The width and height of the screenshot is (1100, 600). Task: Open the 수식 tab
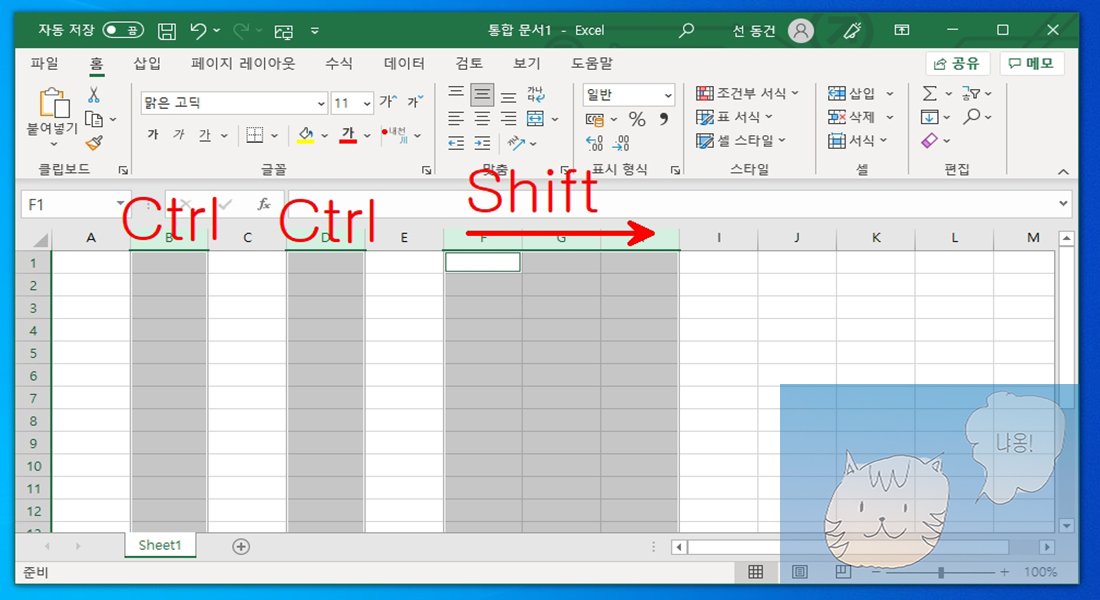coord(339,63)
